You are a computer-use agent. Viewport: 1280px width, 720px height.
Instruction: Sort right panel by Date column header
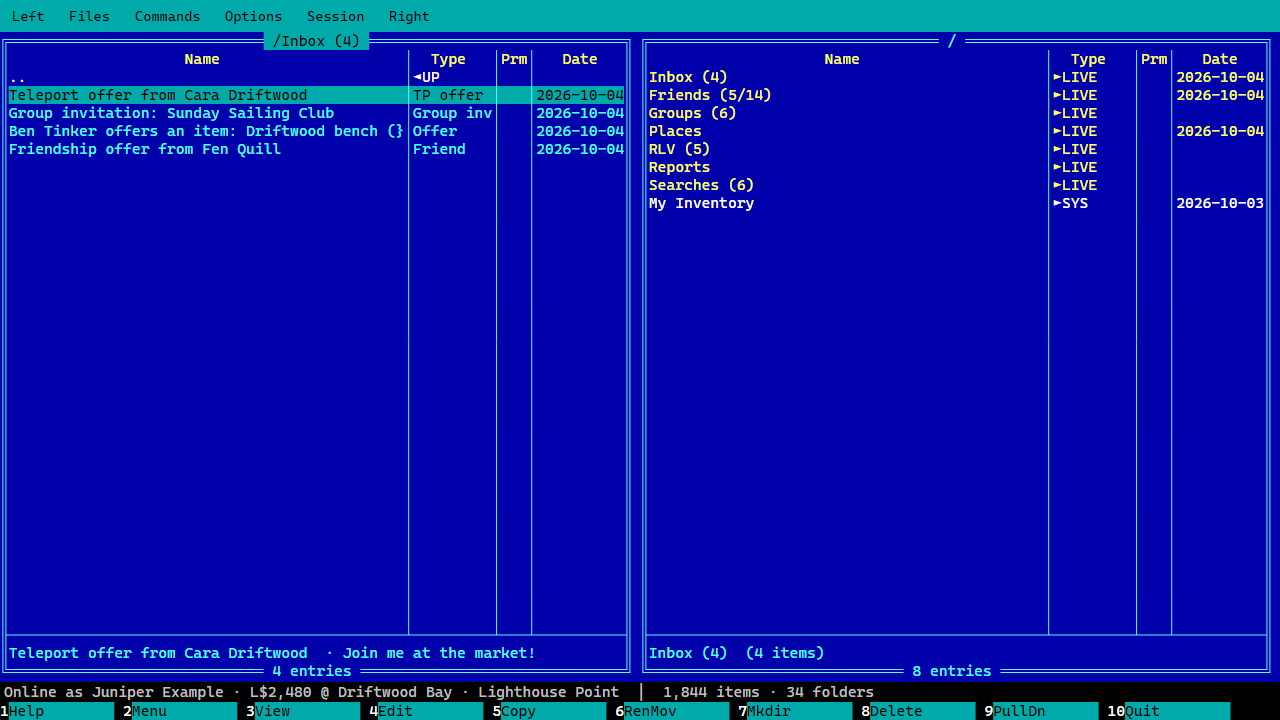tap(1220, 59)
